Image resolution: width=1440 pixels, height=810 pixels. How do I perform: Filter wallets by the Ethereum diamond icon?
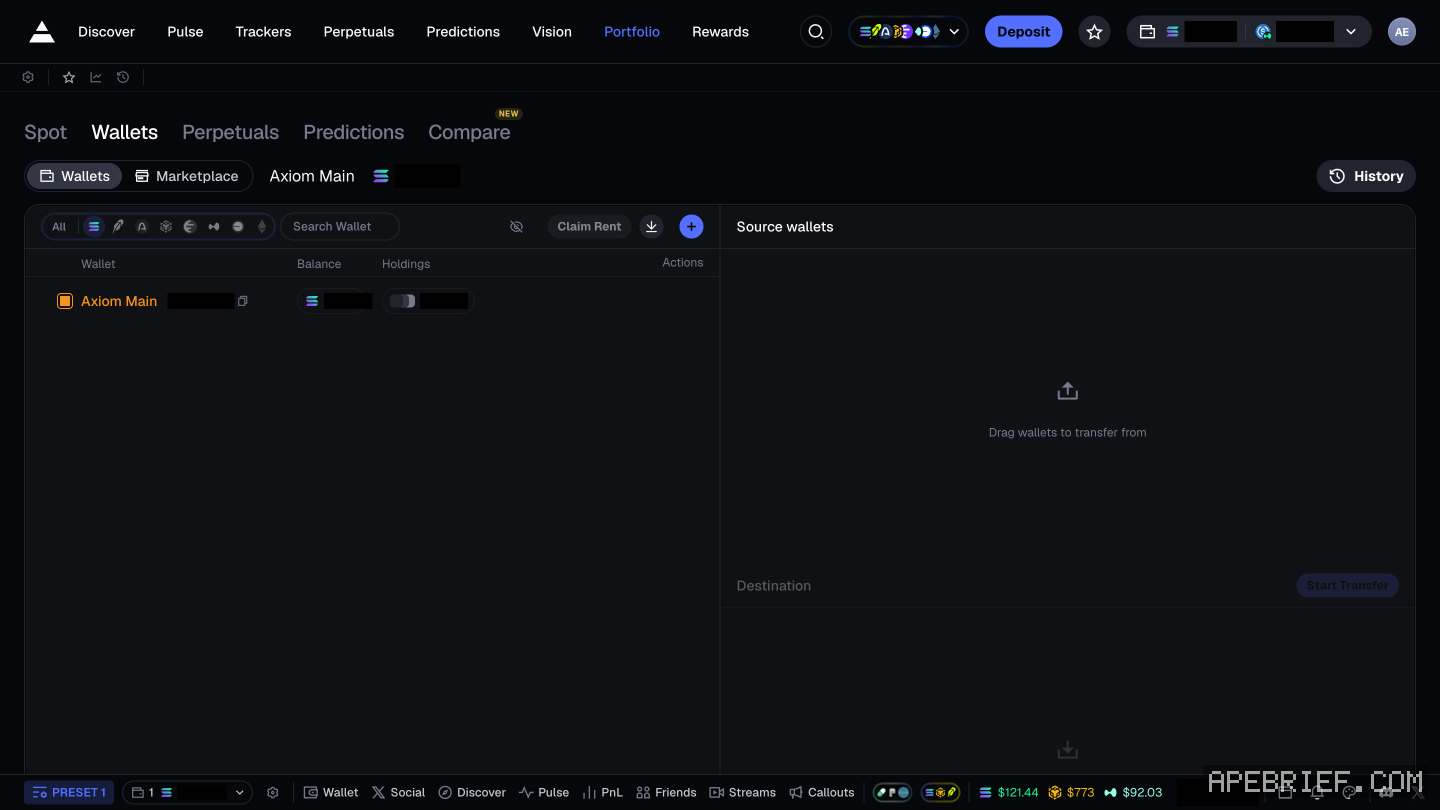pos(262,227)
